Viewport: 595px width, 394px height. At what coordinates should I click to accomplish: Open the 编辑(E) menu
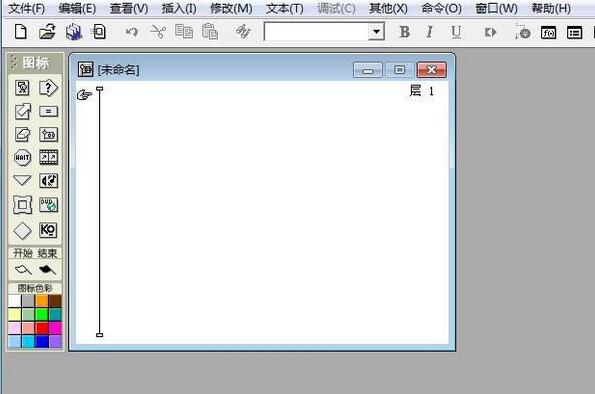(x=77, y=8)
